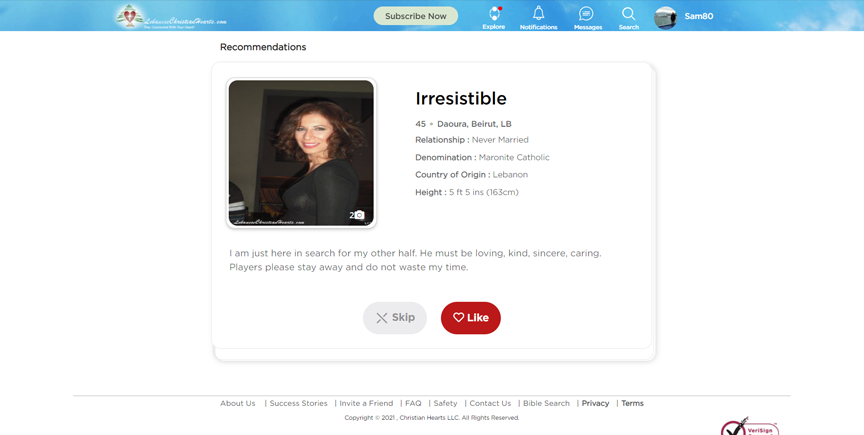Click the Sam80 profile avatar
This screenshot has width=864, height=435.
(665, 18)
